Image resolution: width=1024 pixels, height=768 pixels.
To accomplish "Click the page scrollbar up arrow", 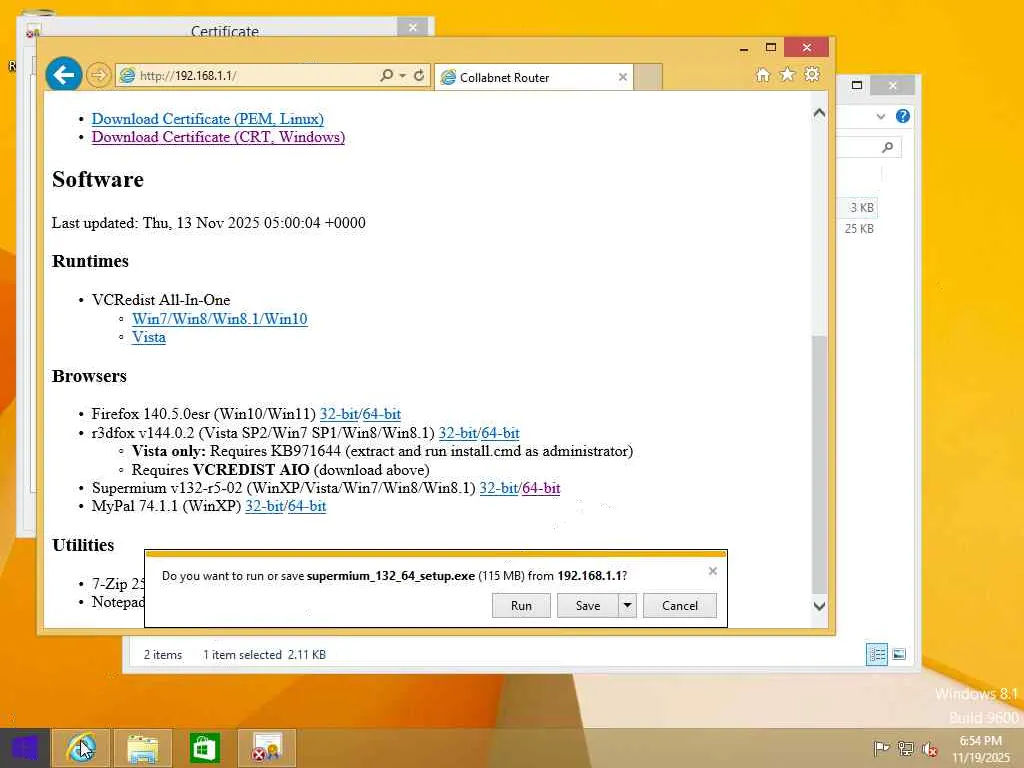I will [x=820, y=113].
